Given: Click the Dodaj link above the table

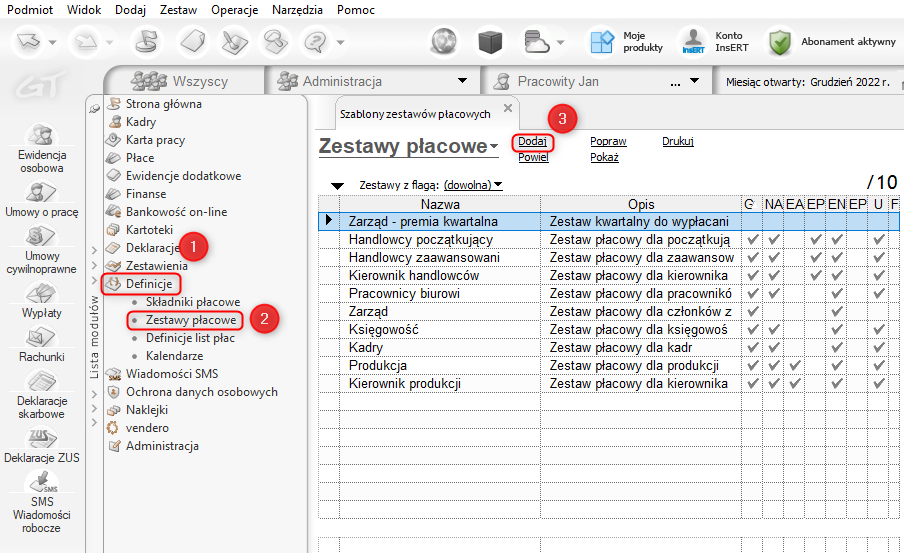Looking at the screenshot, I should [x=532, y=141].
